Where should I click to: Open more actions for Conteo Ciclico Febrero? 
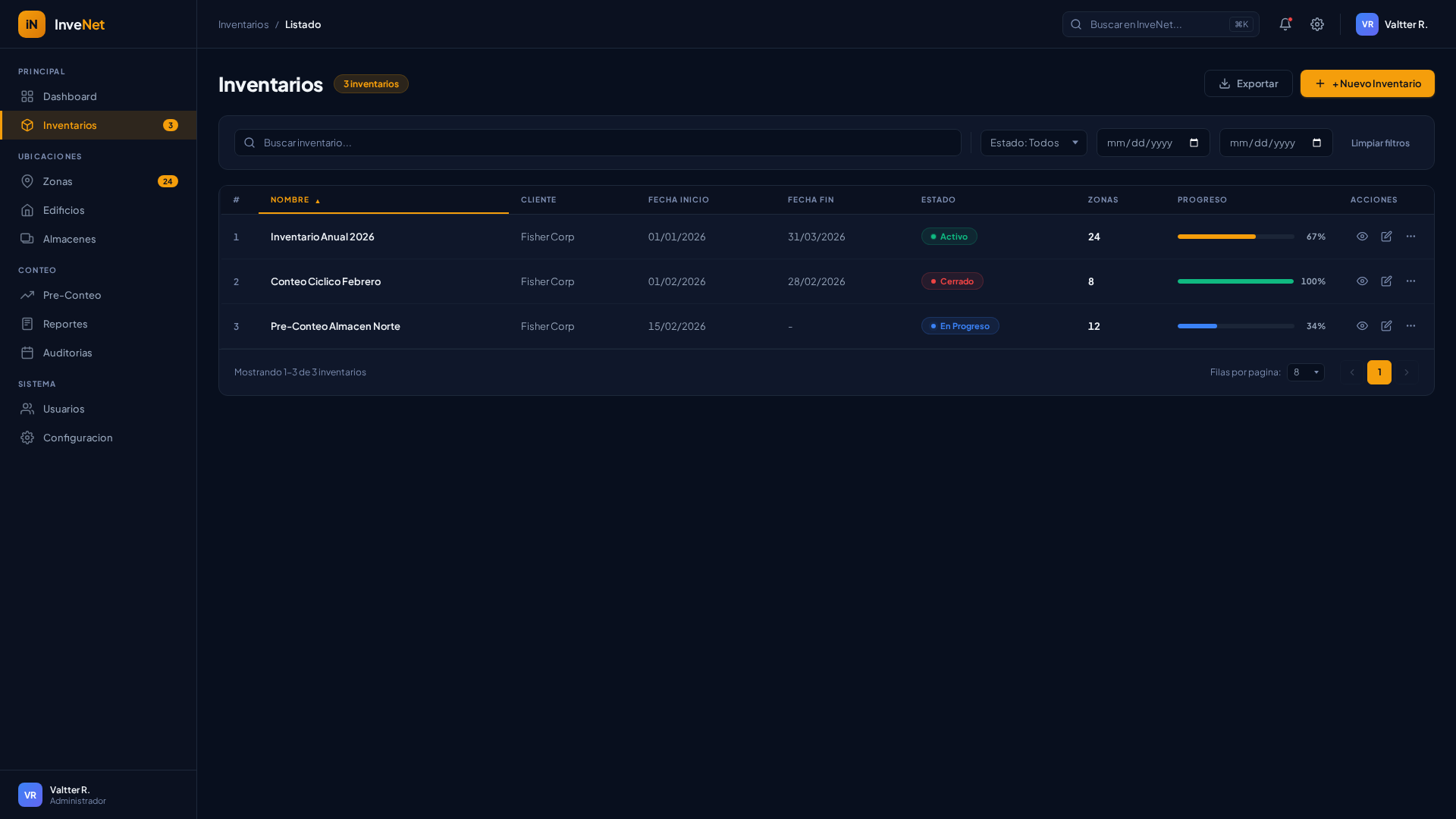1410,281
